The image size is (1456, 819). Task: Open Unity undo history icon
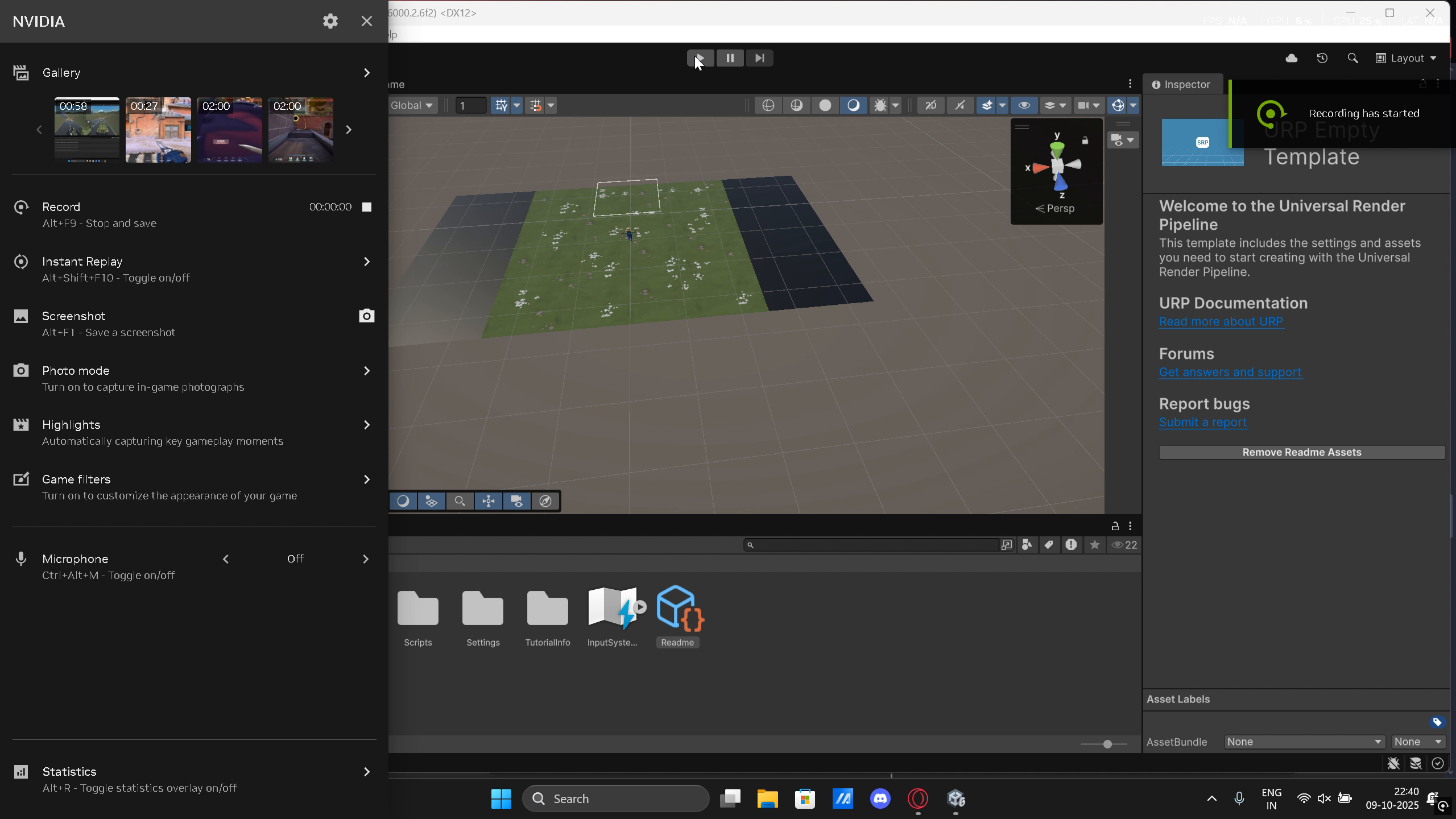tap(1322, 58)
